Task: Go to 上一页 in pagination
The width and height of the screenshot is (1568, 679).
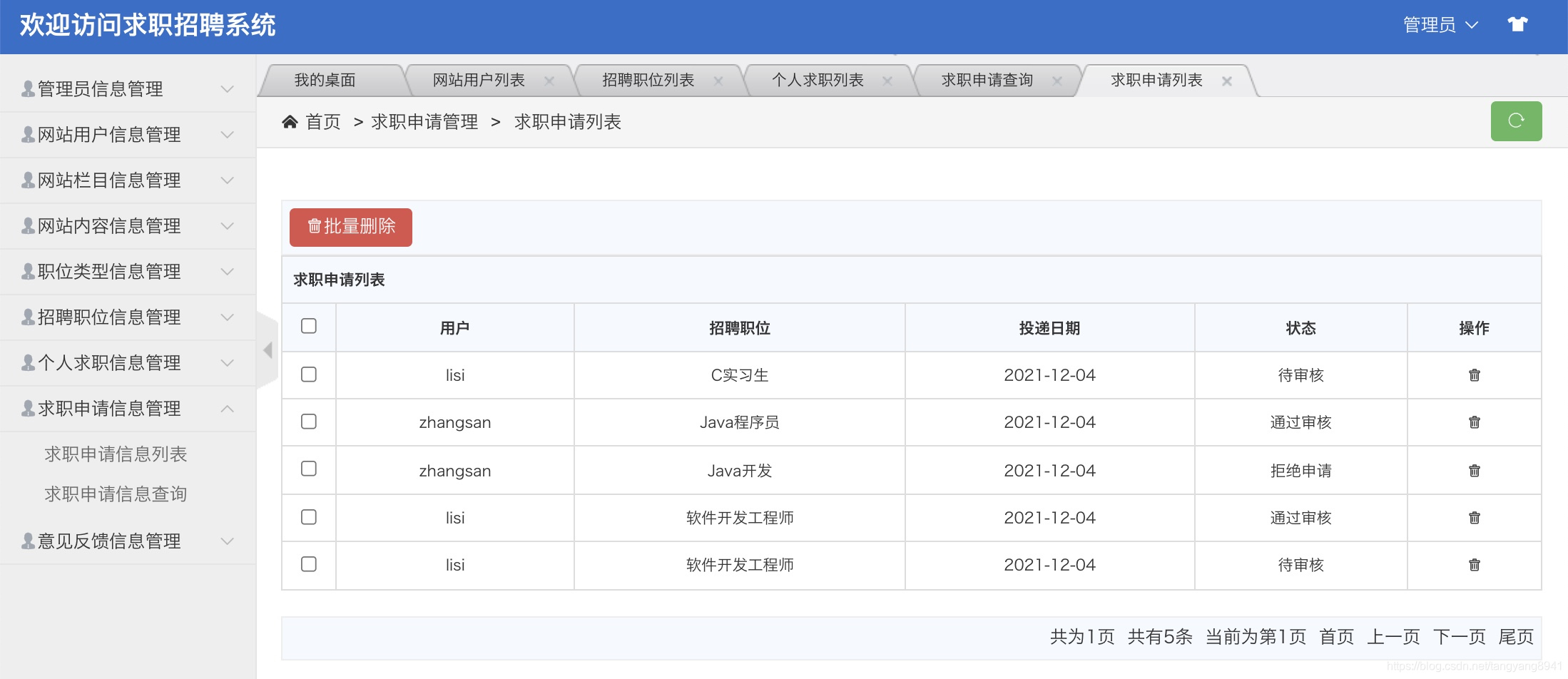Action: [x=1393, y=637]
